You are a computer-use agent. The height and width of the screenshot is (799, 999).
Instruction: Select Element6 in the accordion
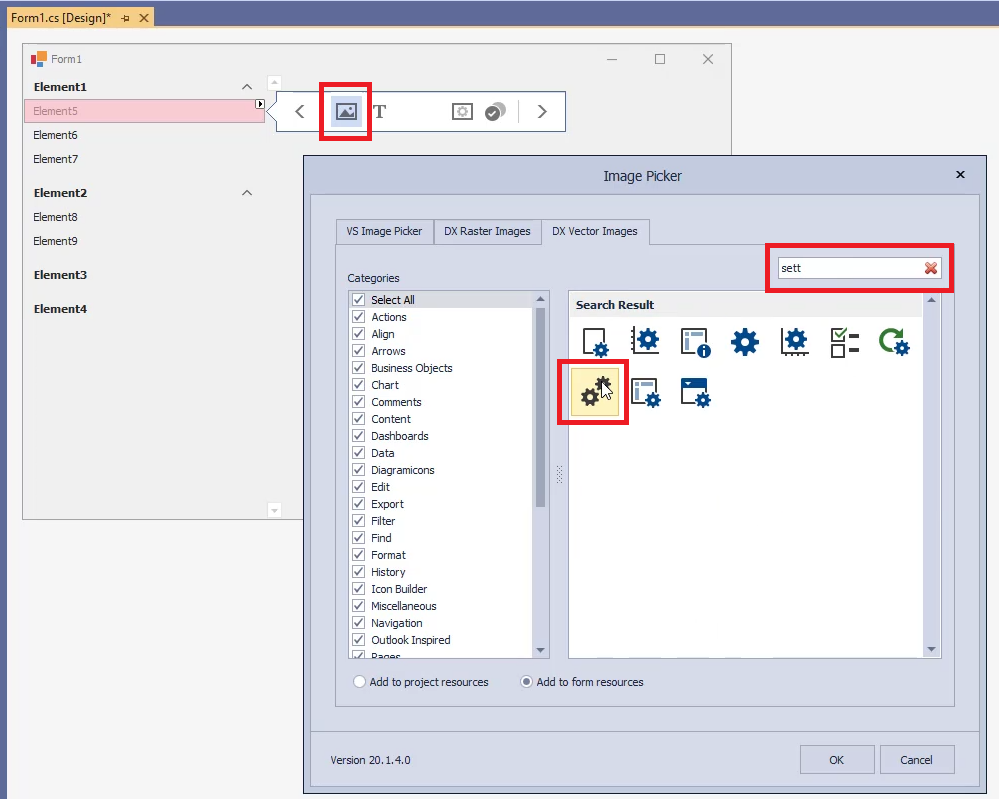pos(145,135)
